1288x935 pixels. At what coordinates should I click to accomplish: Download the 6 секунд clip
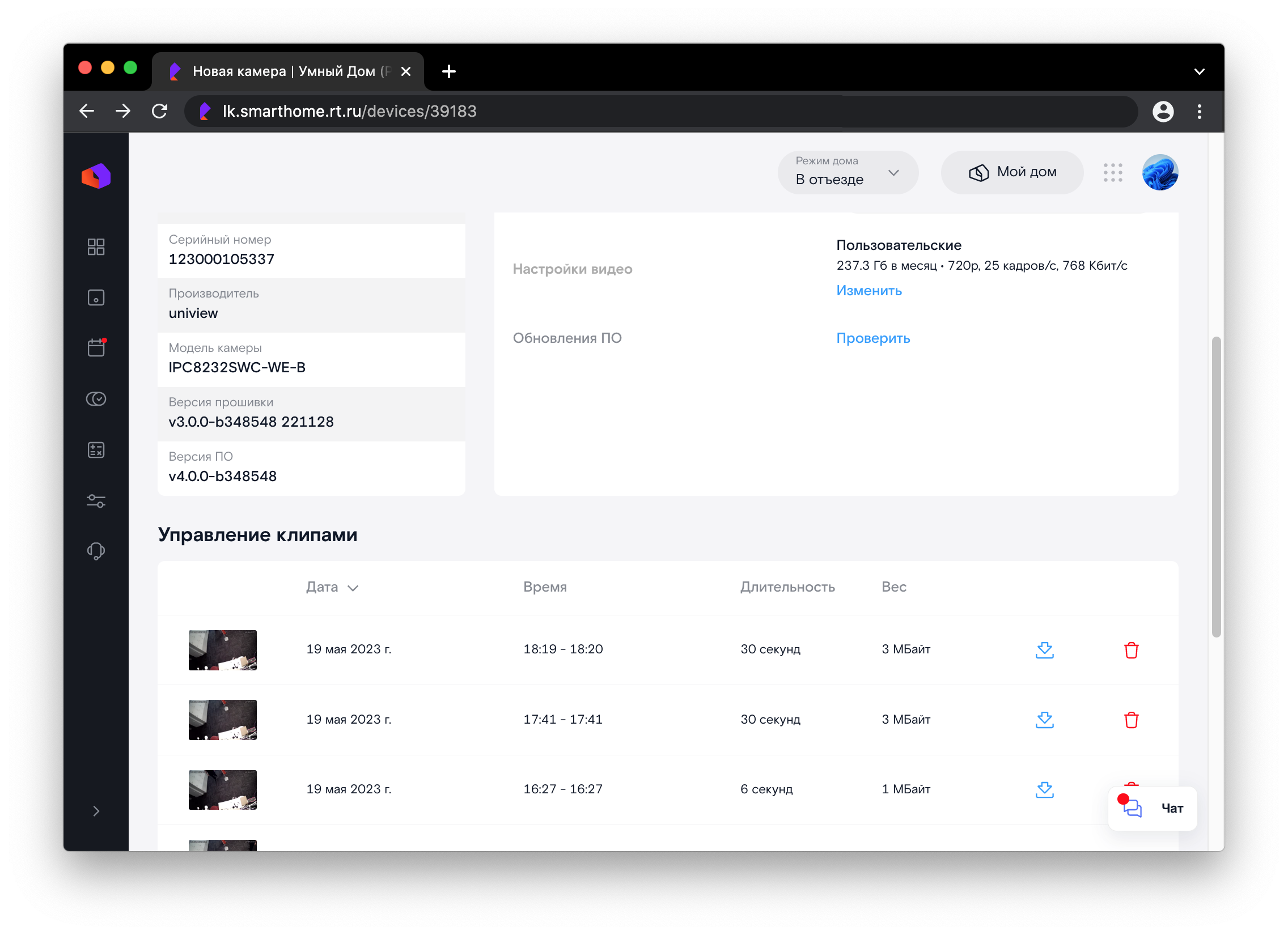pyautogui.click(x=1044, y=790)
